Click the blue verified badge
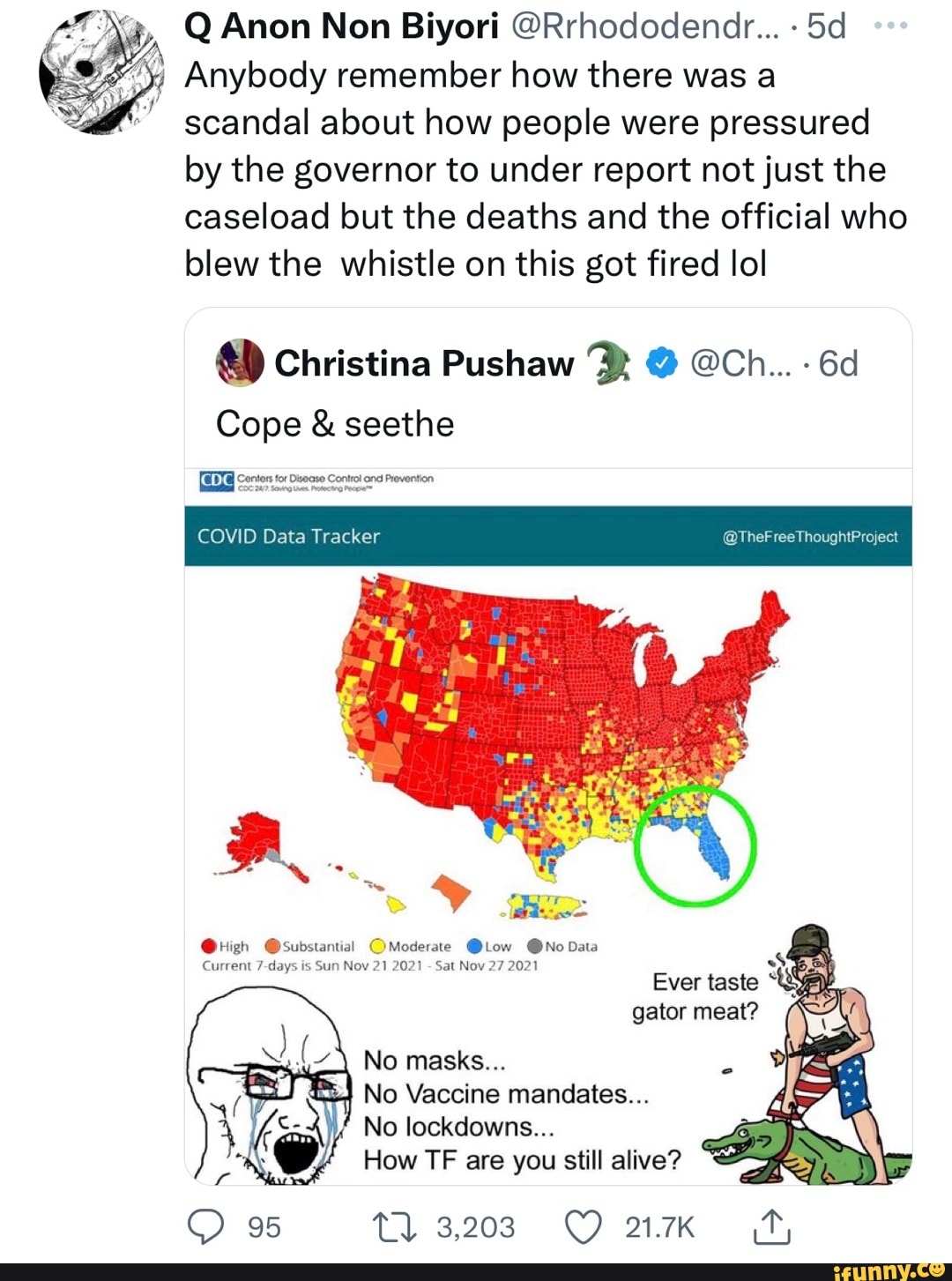This screenshot has width=952, height=1281. coord(661,362)
